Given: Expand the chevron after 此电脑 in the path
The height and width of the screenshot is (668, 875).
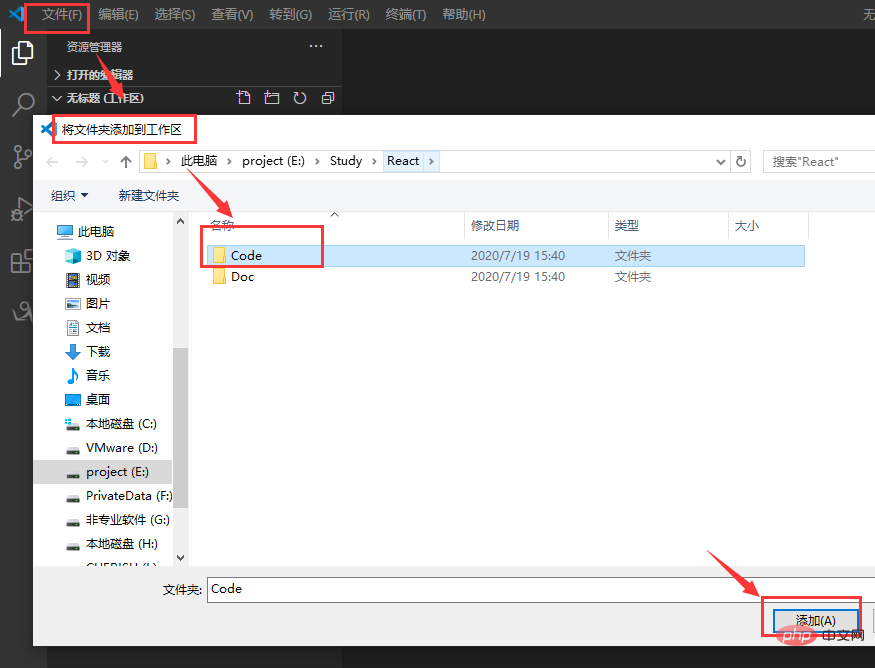Looking at the screenshot, I should pyautogui.click(x=229, y=161).
